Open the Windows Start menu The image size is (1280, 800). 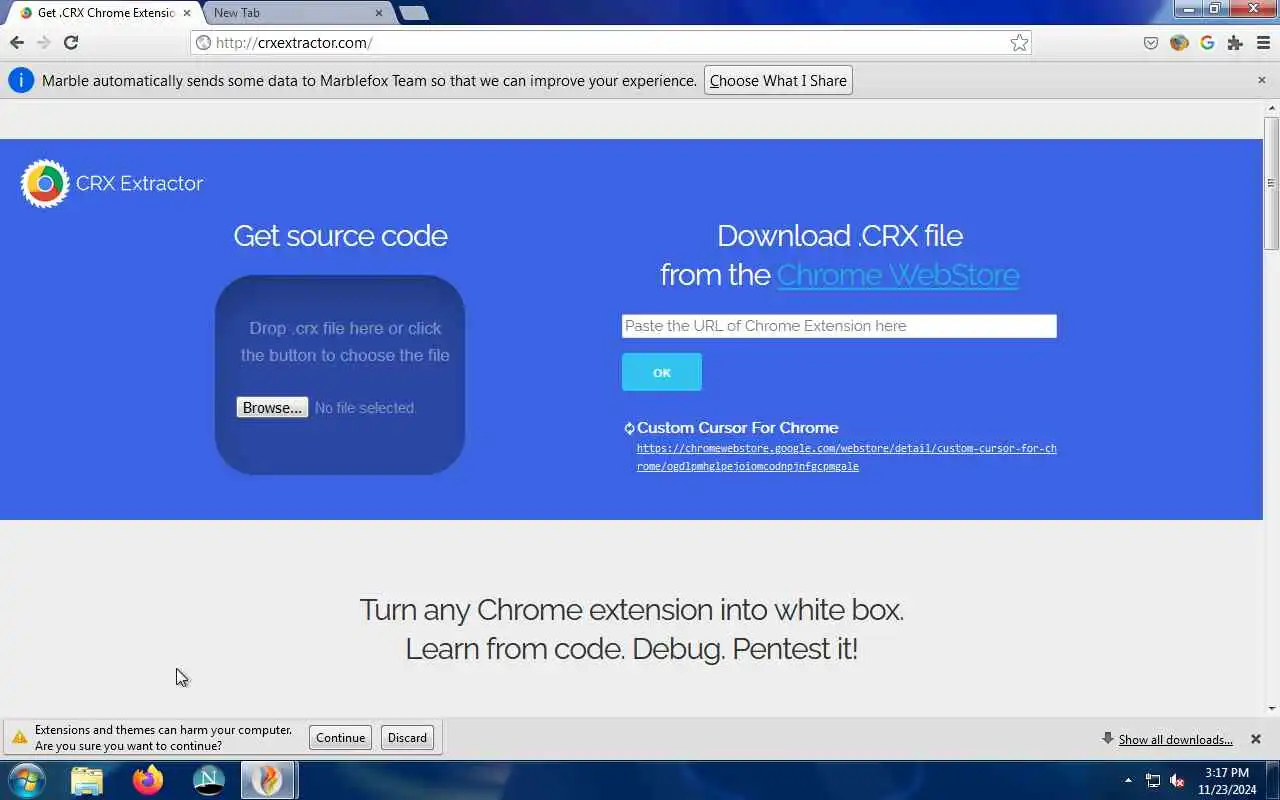[27, 780]
